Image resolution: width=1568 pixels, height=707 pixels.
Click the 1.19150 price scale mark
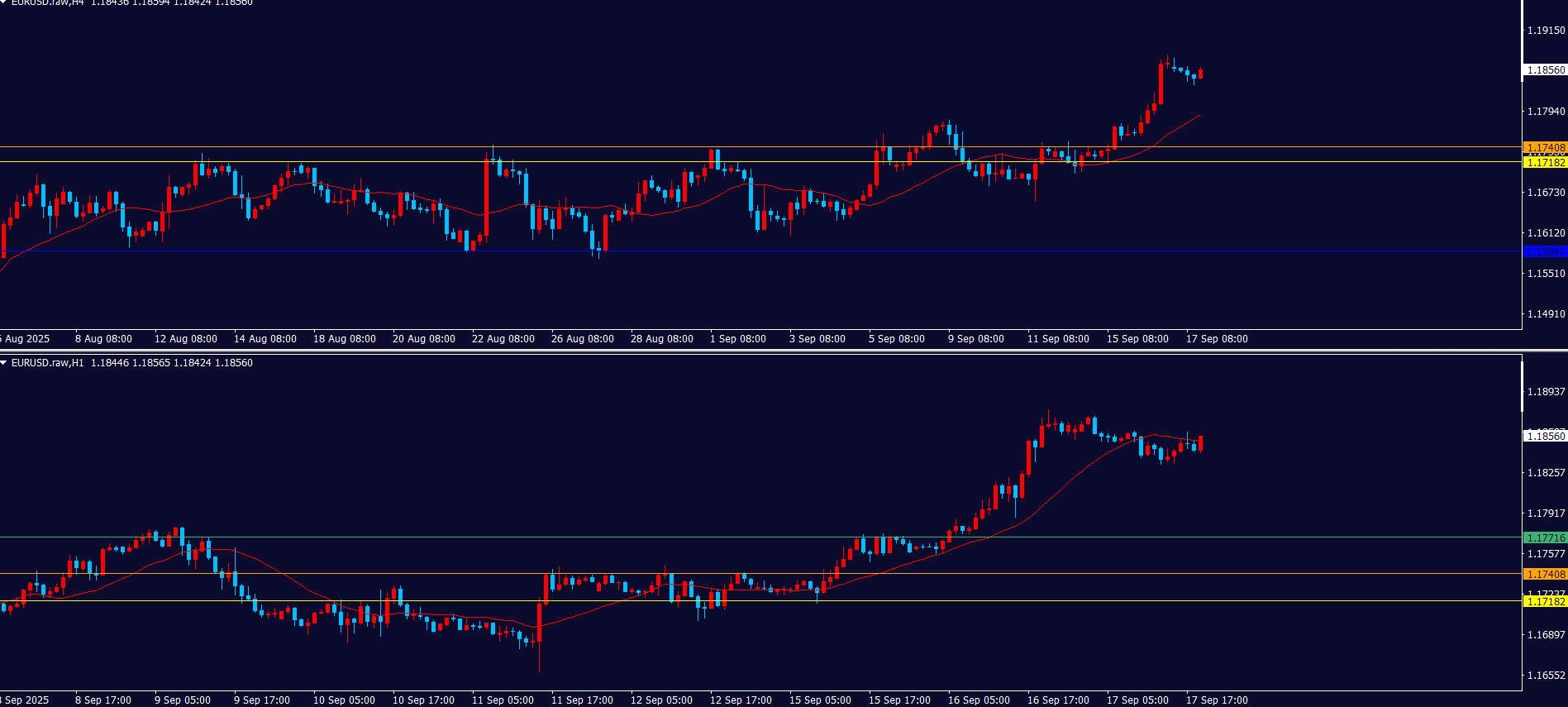point(1545,31)
